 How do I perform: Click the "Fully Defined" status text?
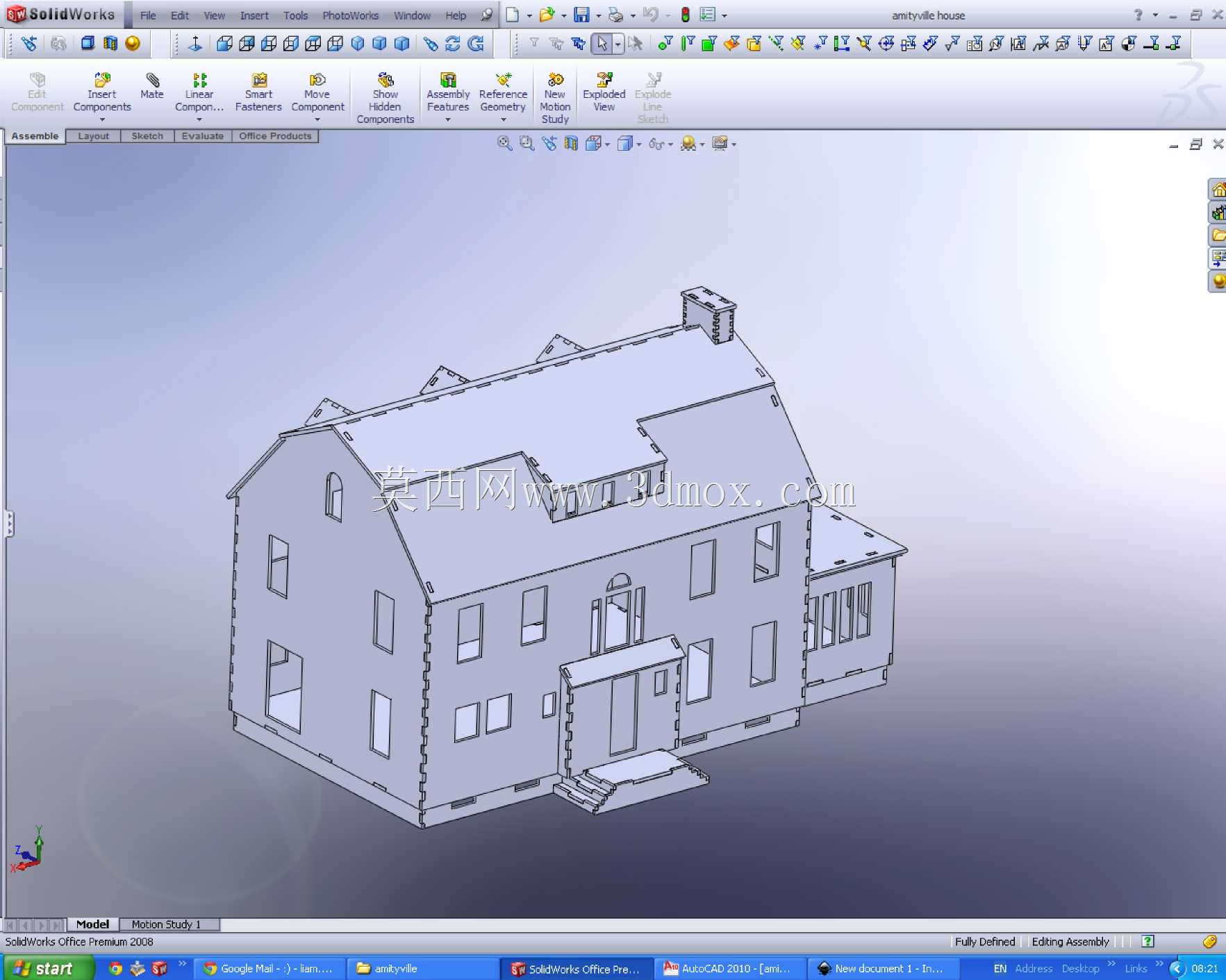click(985, 942)
